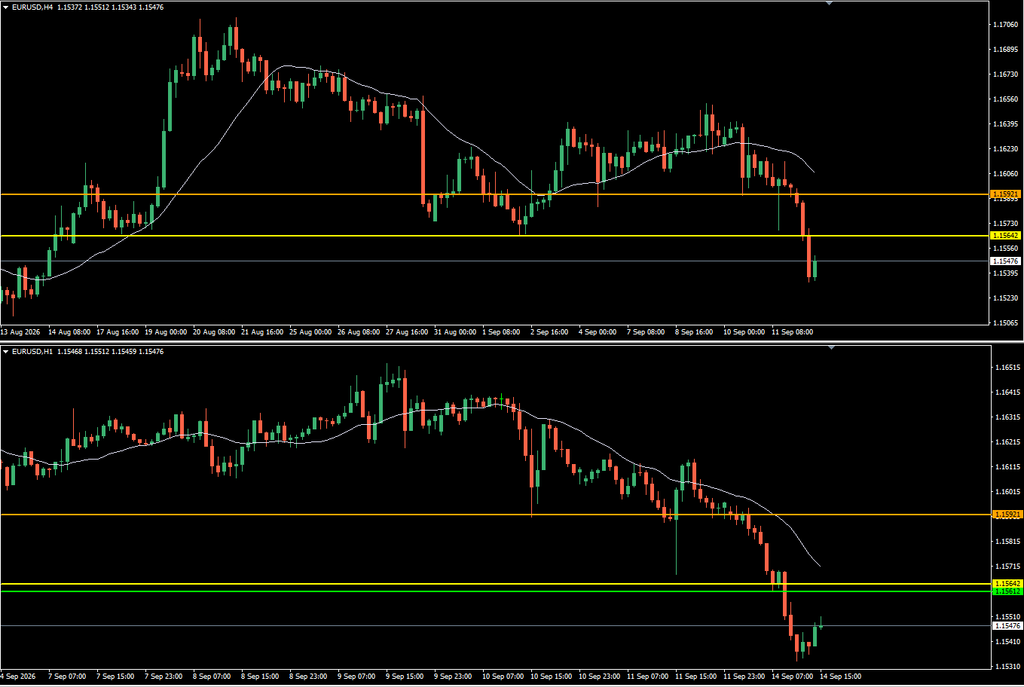The width and height of the screenshot is (1024, 687).
Task: Click the H1 chart shift triangle marker
Action: point(831,347)
